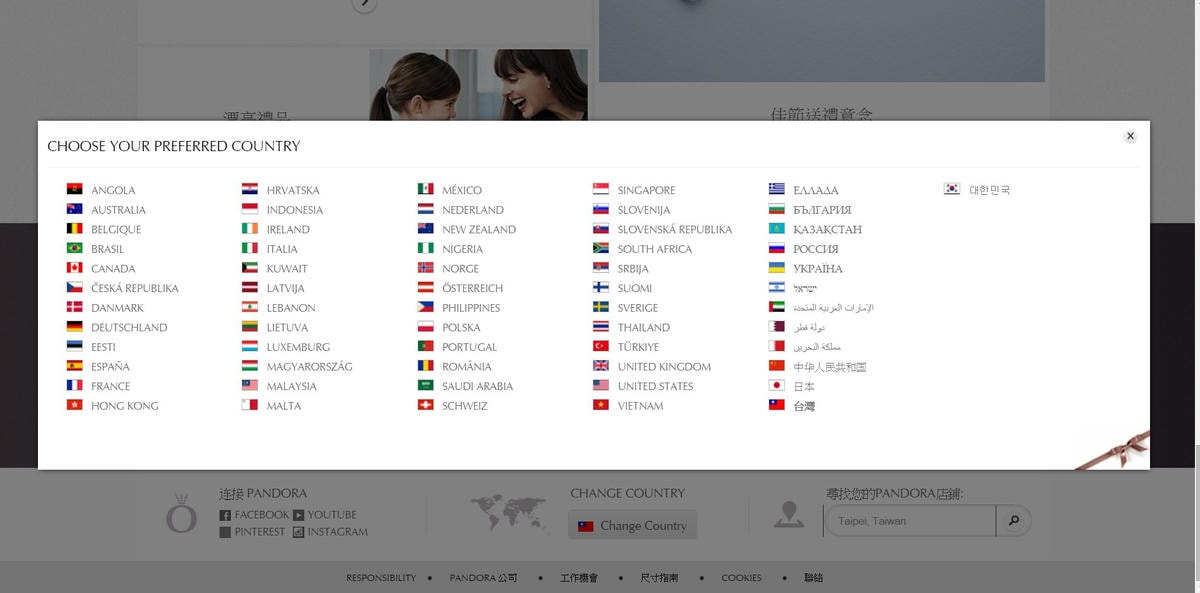The height and width of the screenshot is (593, 1200).
Task: Click the South Korea flag icon
Action: (952, 190)
